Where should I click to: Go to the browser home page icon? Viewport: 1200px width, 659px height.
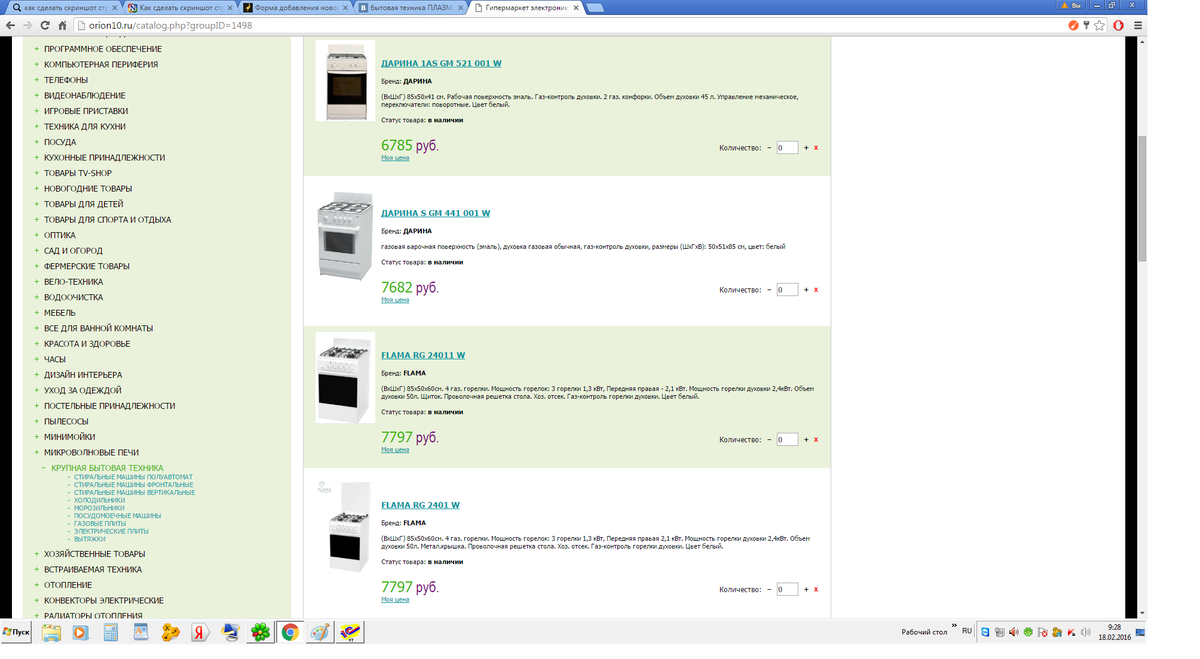(63, 25)
